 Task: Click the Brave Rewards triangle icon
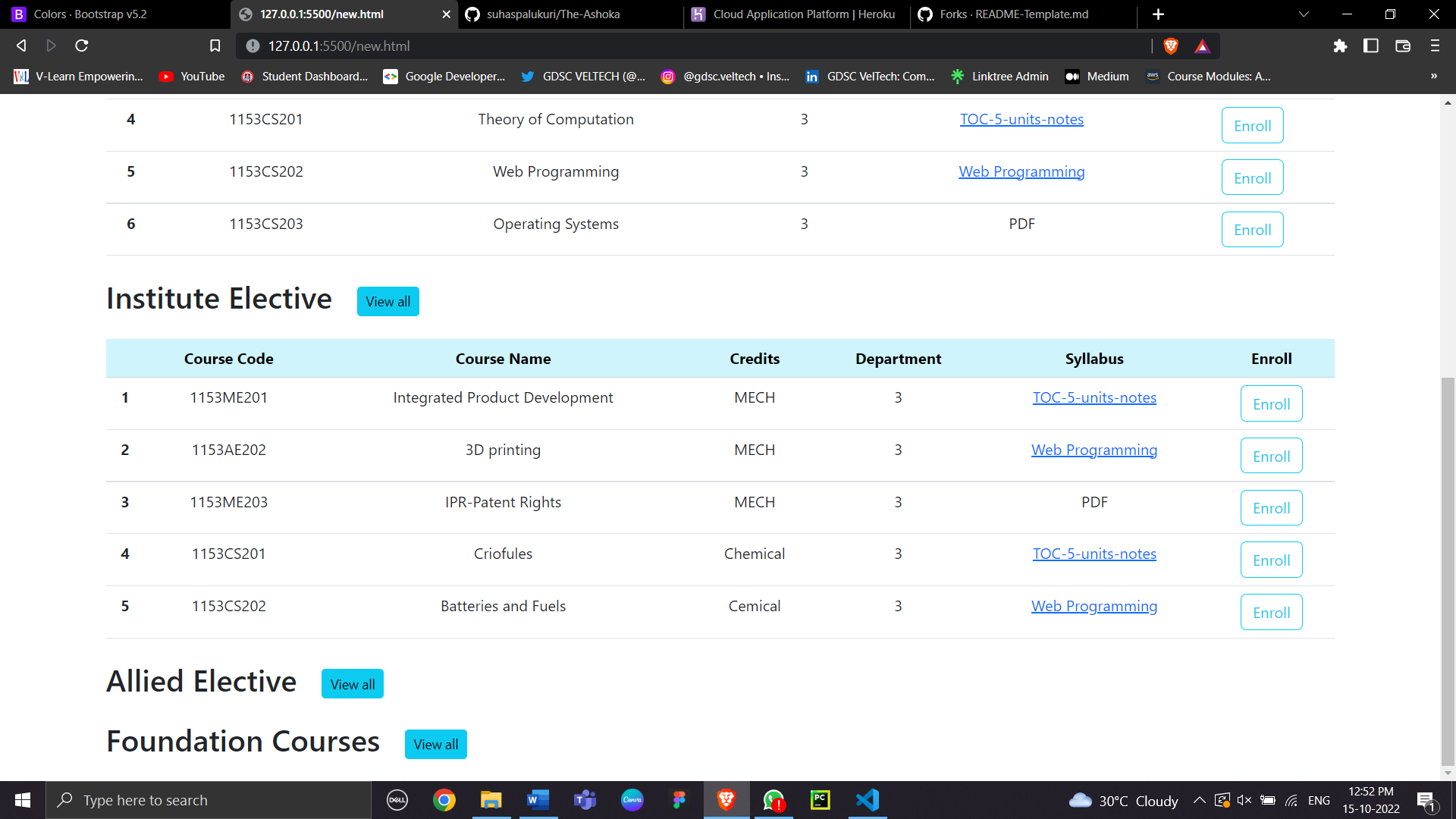coord(1202,45)
